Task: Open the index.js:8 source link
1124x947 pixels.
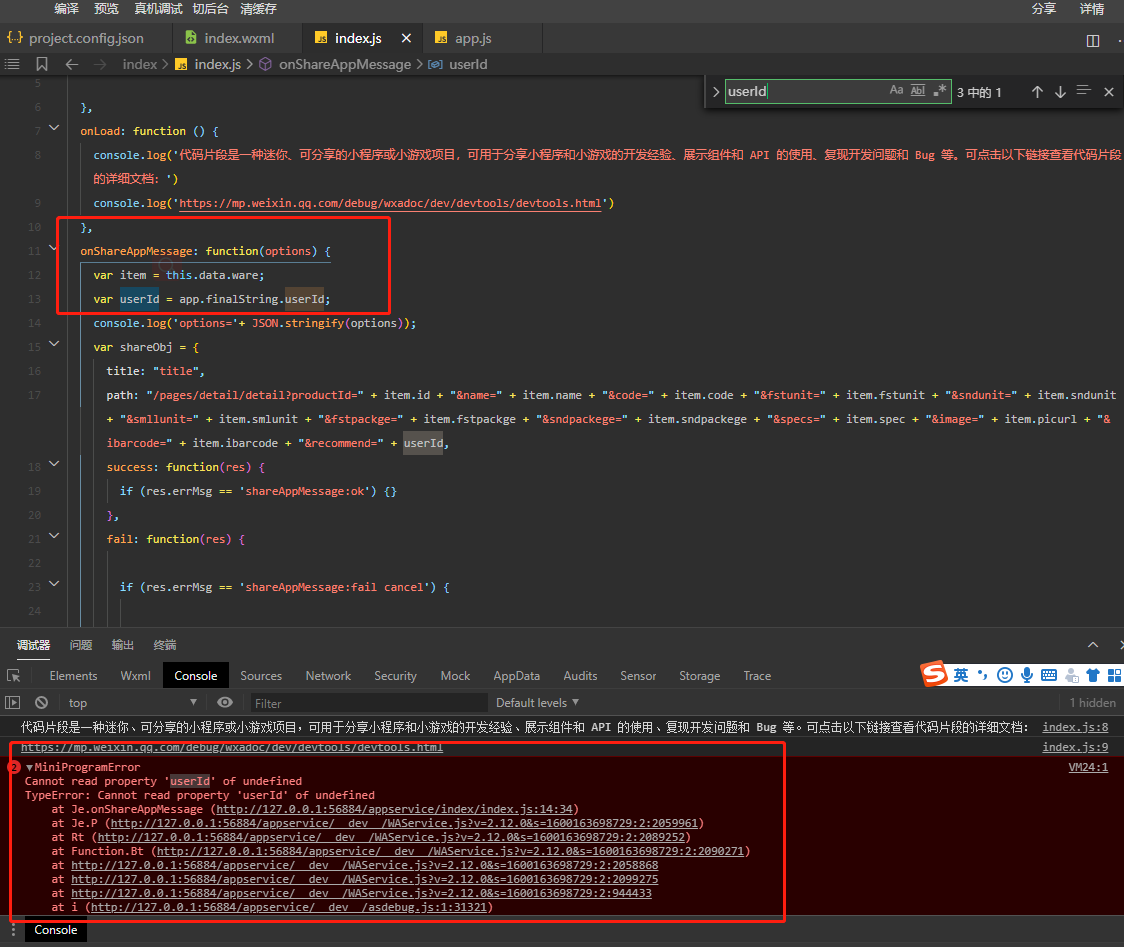Action: (x=1075, y=727)
